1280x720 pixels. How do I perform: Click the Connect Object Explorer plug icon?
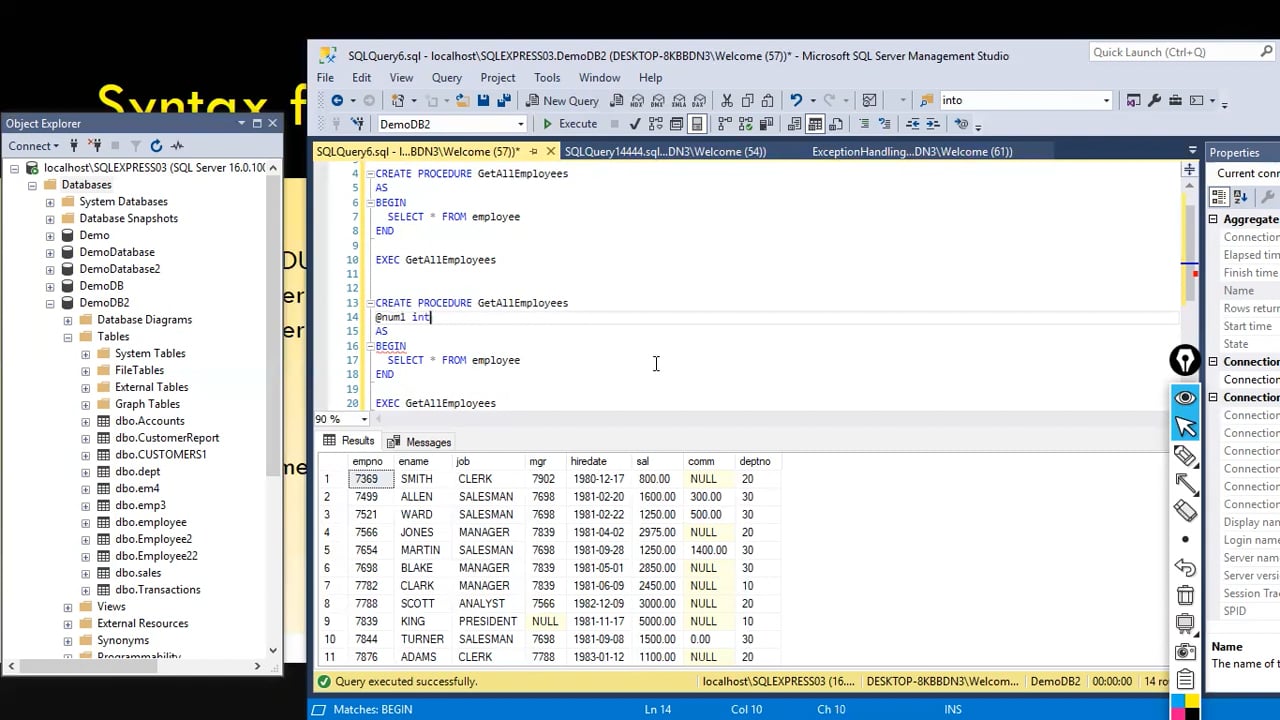pos(74,146)
